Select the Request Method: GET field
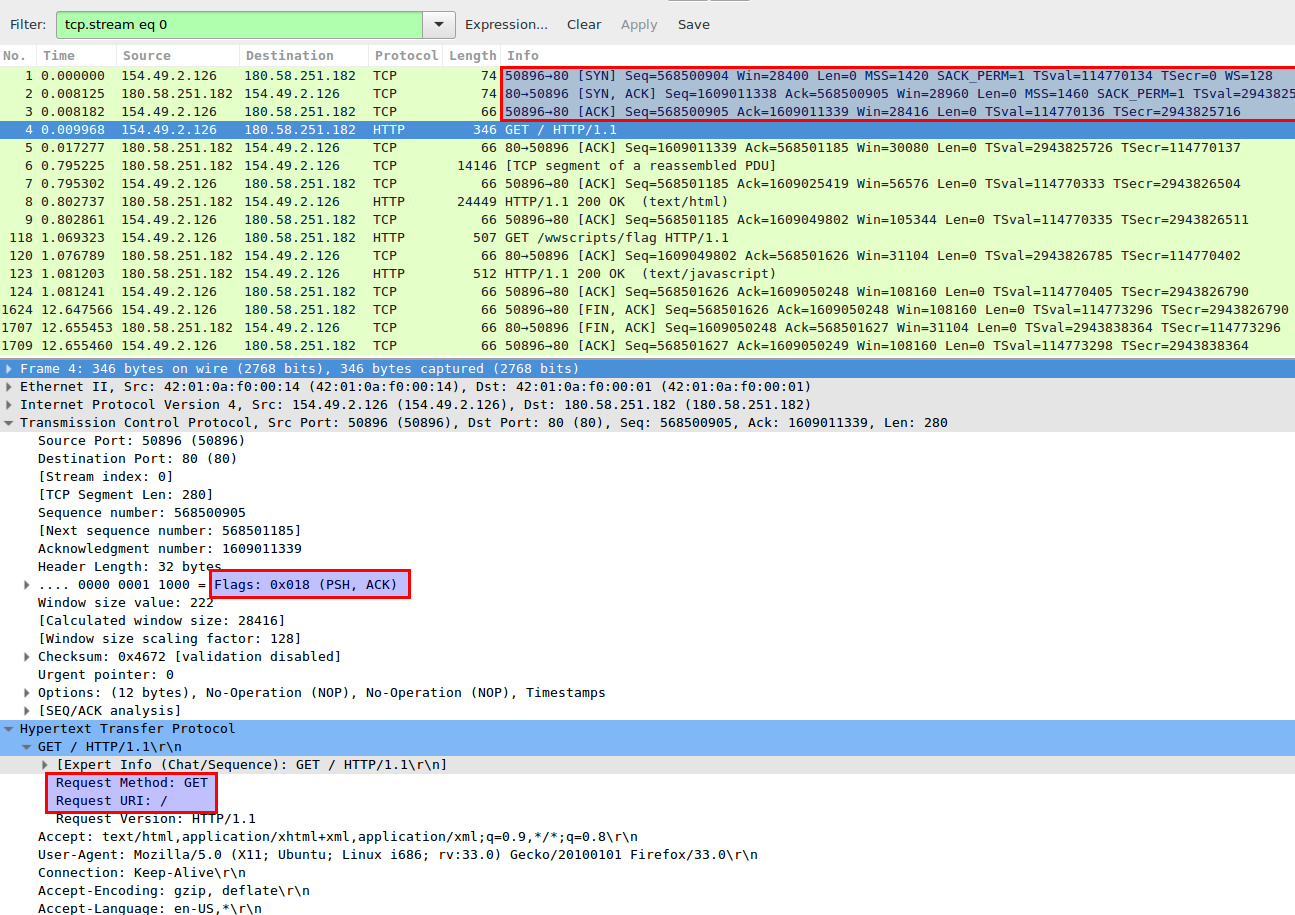Screen dimensions: 1295x915 pos(131,783)
